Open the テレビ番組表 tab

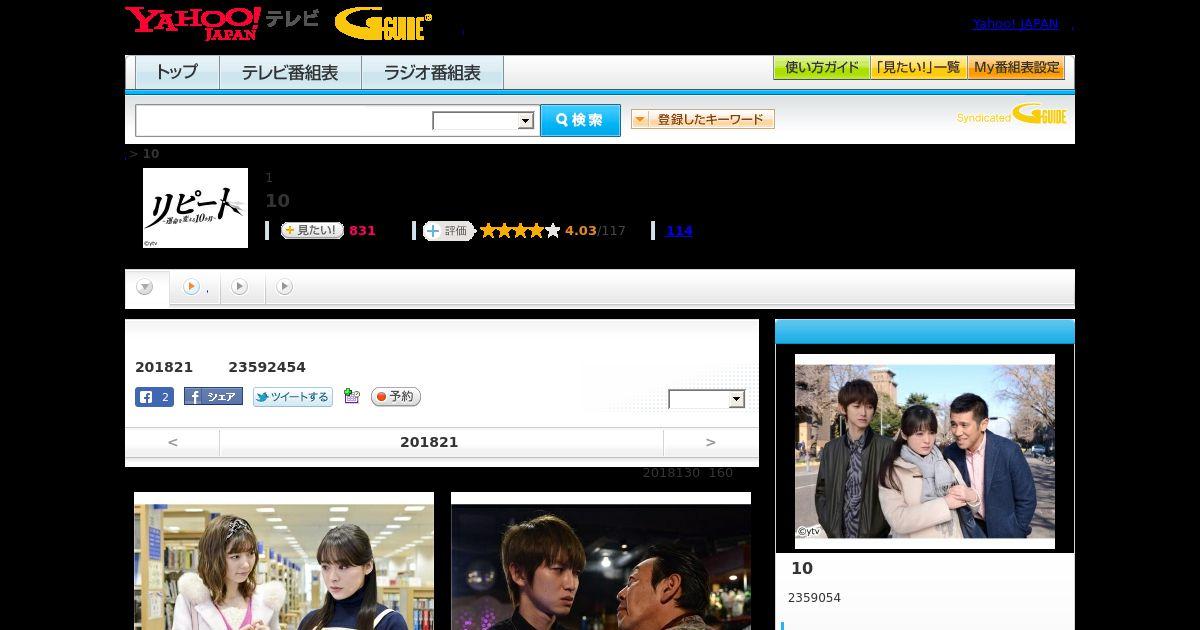pos(290,72)
